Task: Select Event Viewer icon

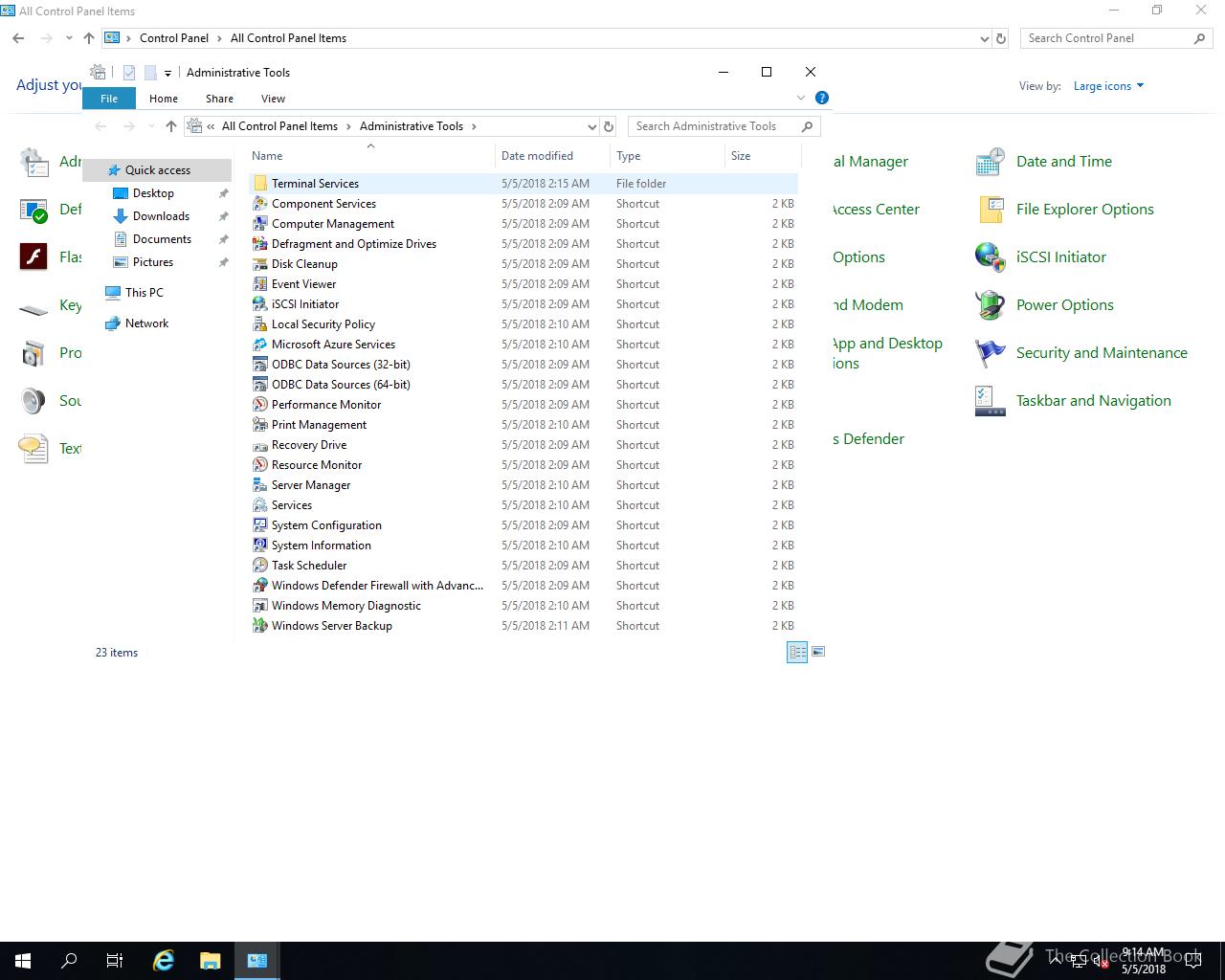Action: click(x=260, y=284)
